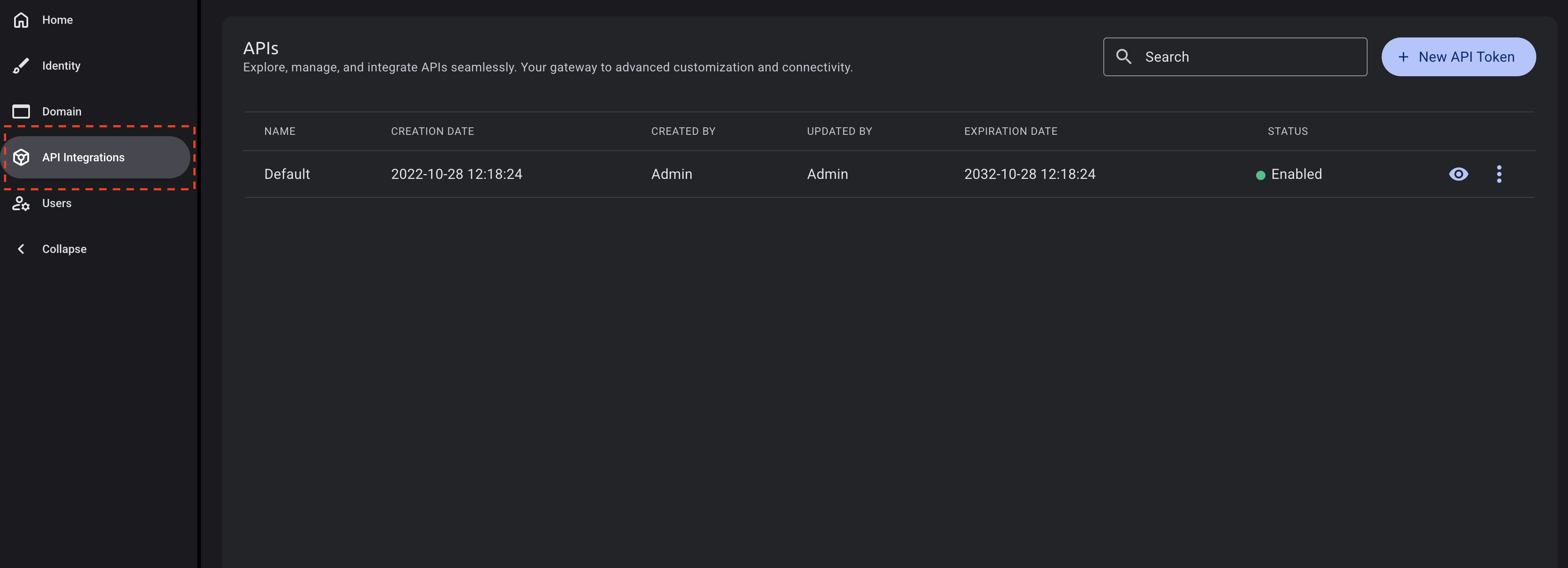Viewport: 1568px width, 568px height.
Task: Click the Identity brush icon
Action: 21,66
